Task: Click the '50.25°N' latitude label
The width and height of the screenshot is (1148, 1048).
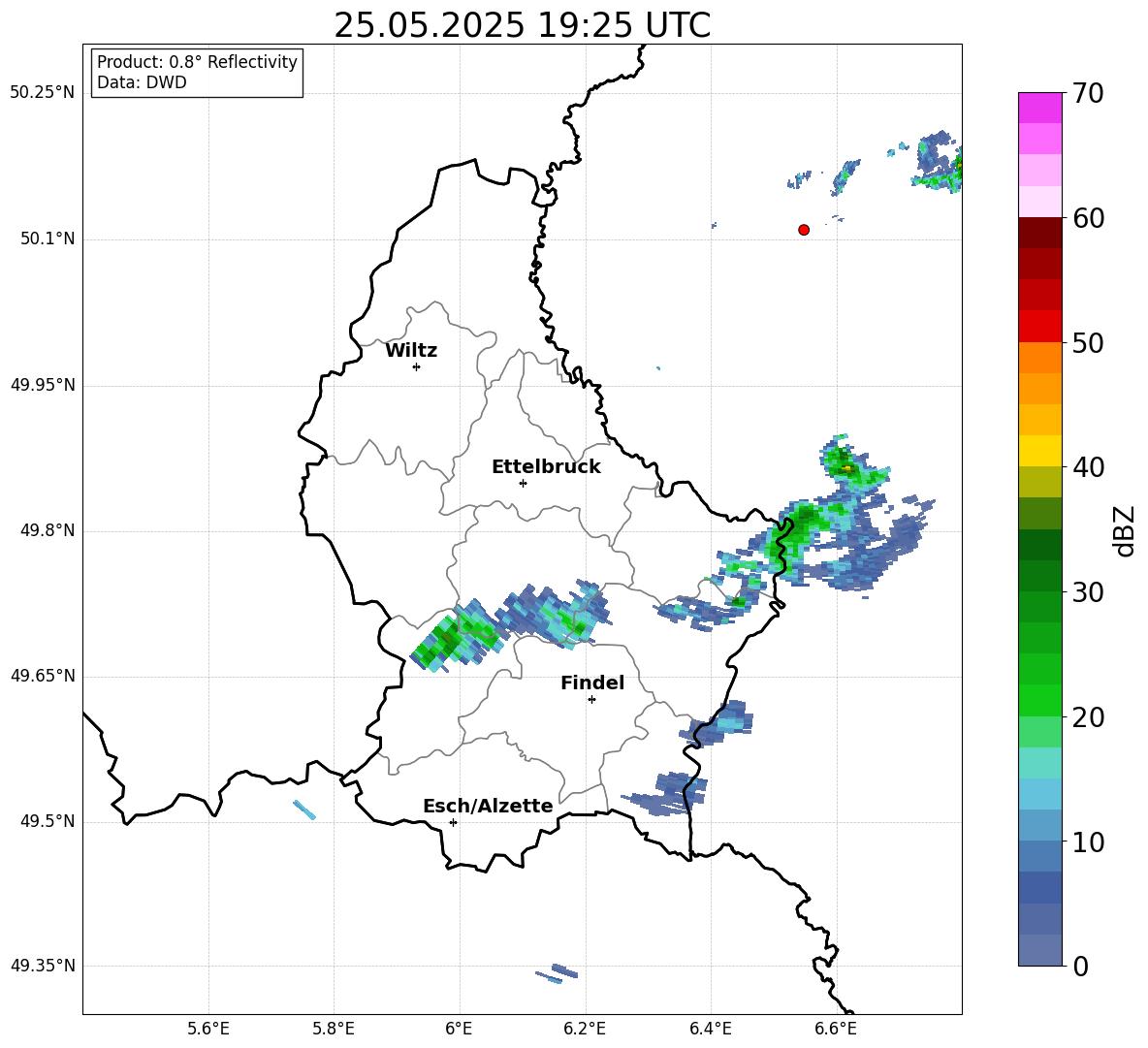Action: coord(43,93)
